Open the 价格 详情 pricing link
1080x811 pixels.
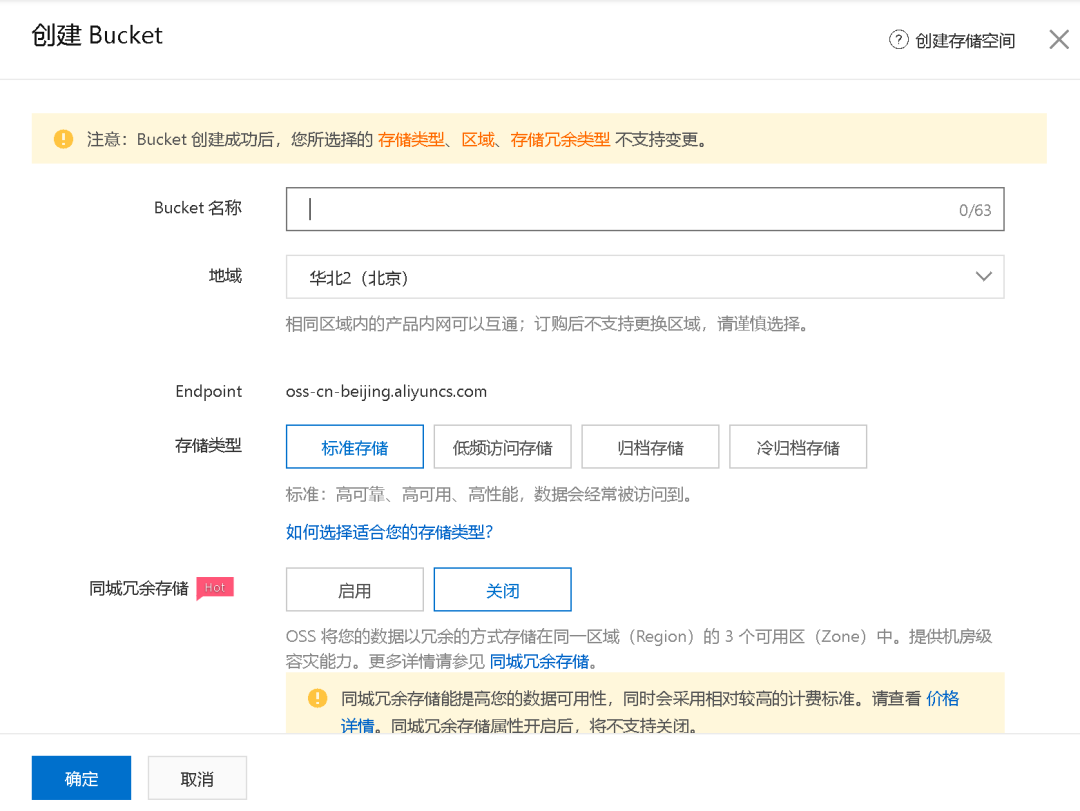coord(942,699)
